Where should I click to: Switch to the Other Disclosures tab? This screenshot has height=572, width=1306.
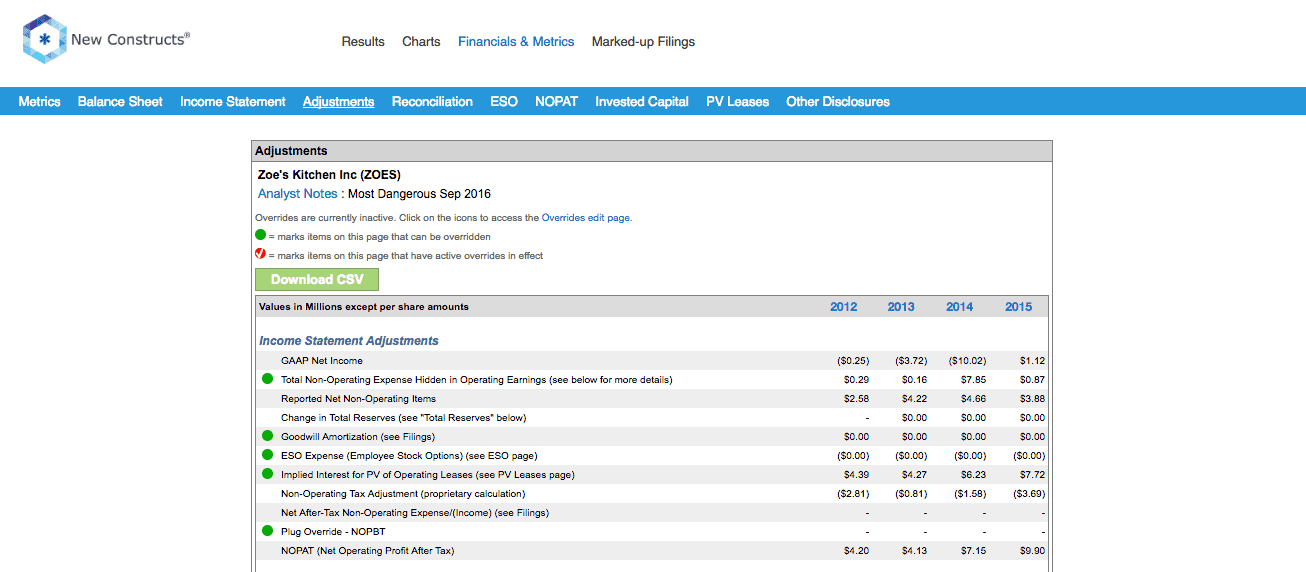coord(838,101)
